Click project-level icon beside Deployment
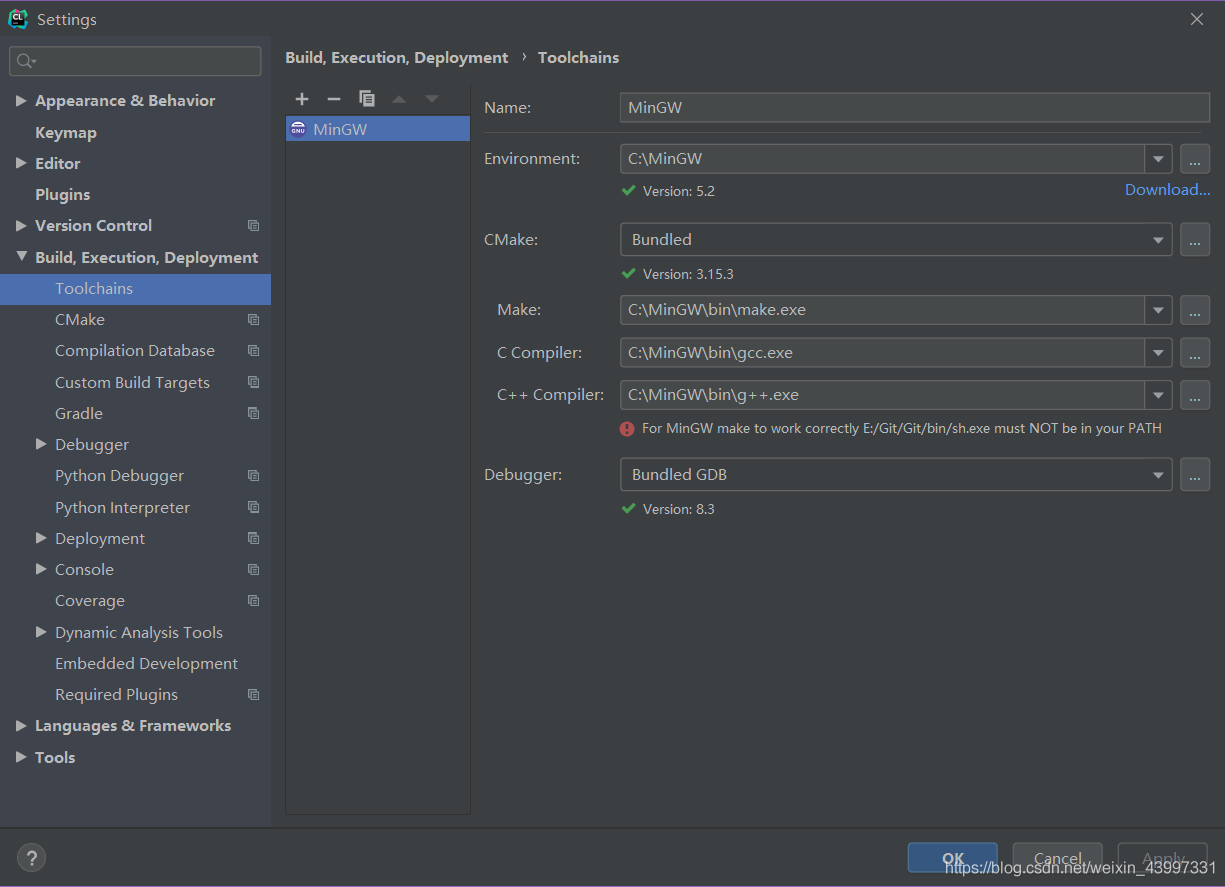 click(253, 538)
